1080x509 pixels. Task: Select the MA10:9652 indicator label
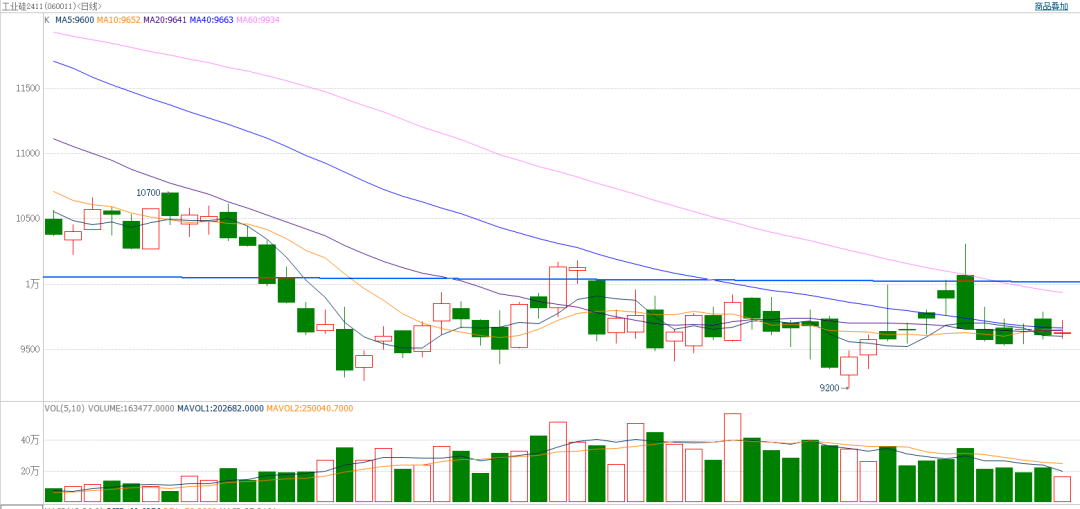coord(118,20)
